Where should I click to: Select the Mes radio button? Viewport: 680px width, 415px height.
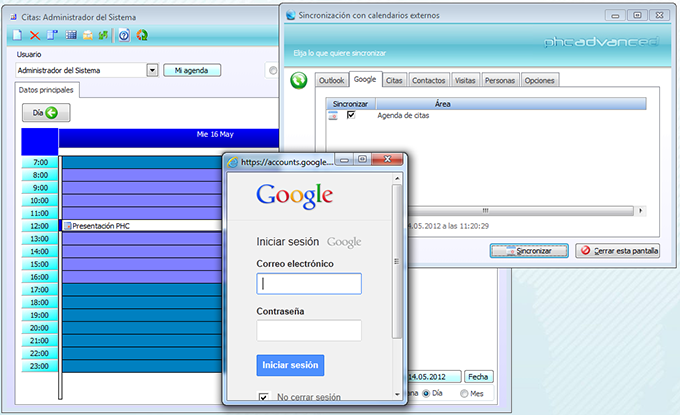tap(464, 393)
